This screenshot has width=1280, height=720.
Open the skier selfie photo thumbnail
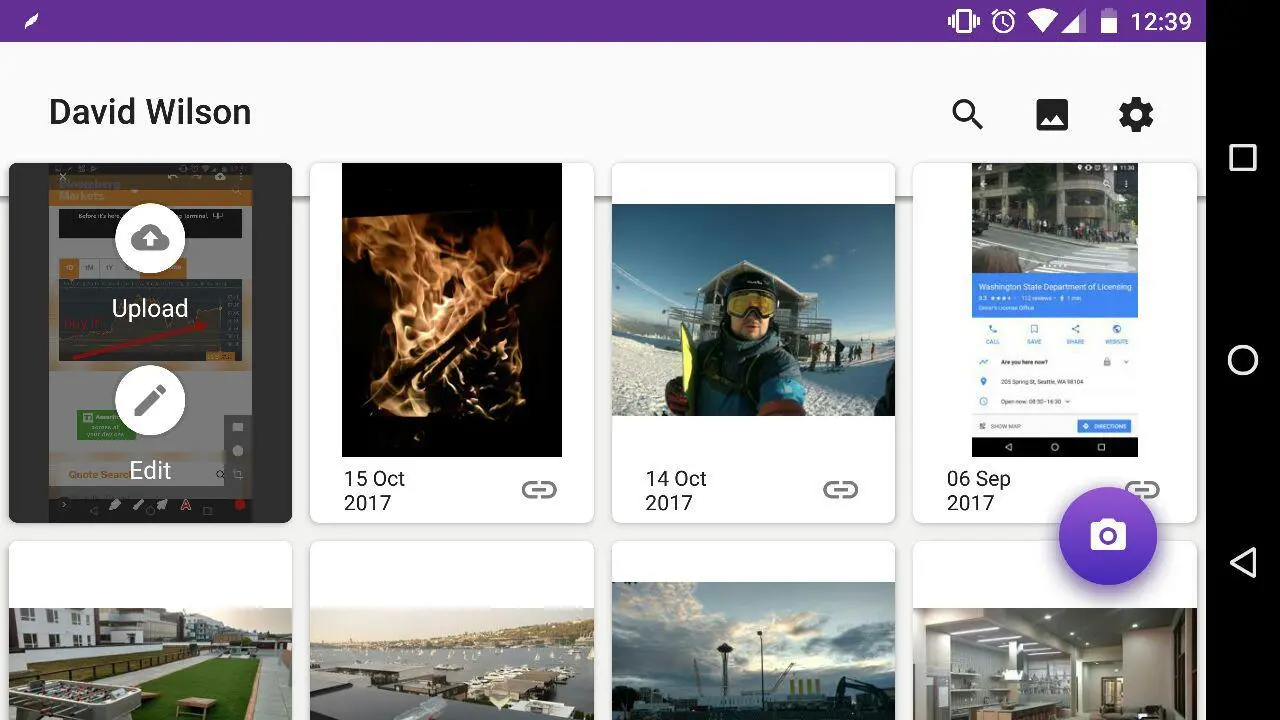point(753,310)
